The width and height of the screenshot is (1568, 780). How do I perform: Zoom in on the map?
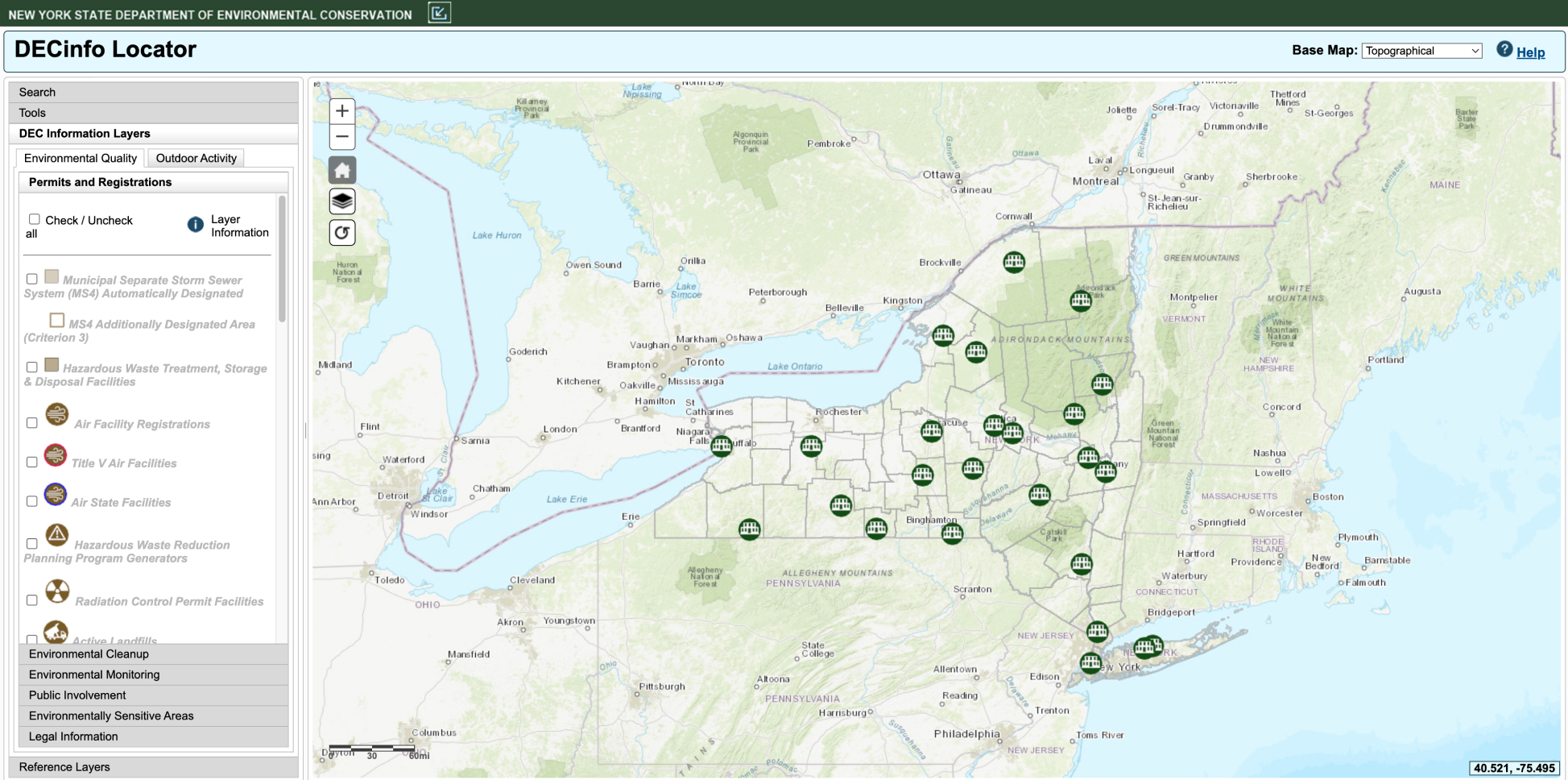click(x=342, y=111)
